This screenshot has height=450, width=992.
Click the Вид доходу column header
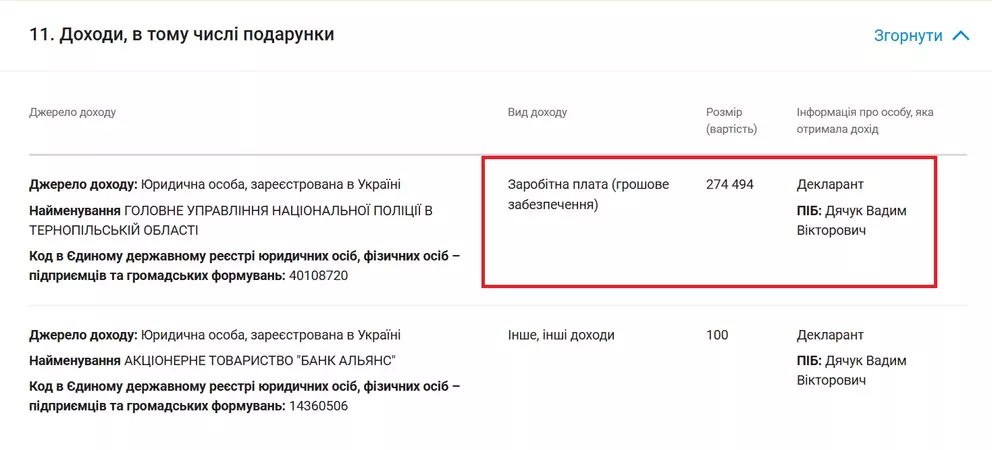coord(537,112)
